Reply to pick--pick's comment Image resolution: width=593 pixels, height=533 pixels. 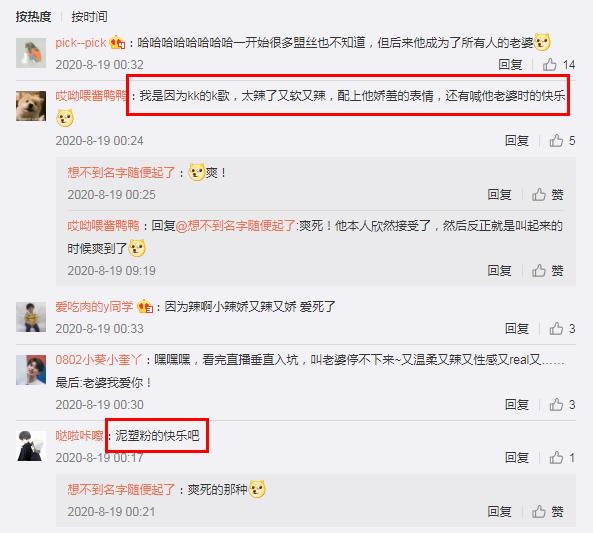coord(510,65)
